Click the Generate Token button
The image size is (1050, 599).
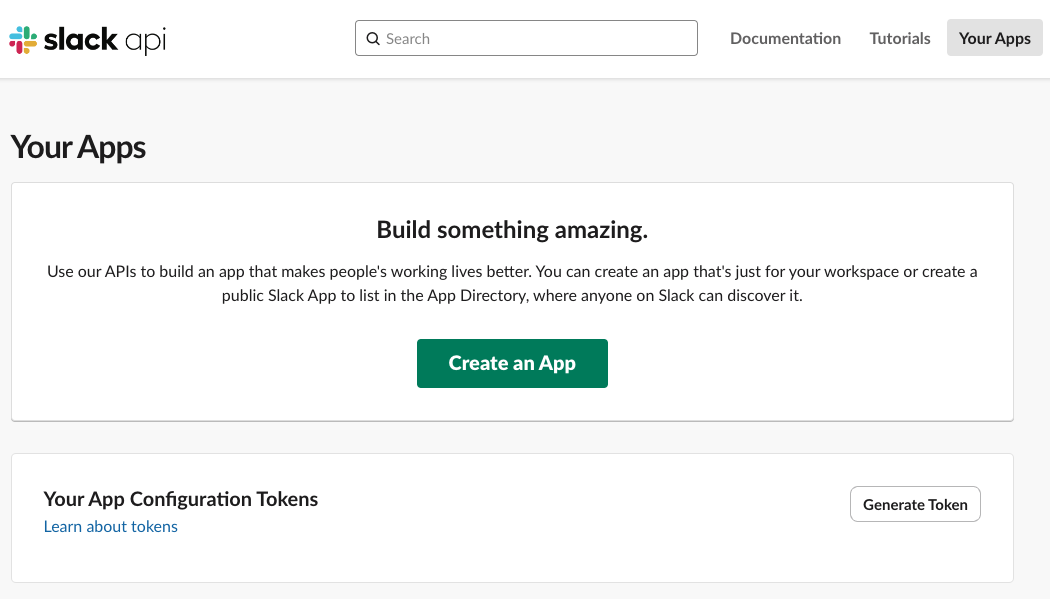tap(915, 504)
